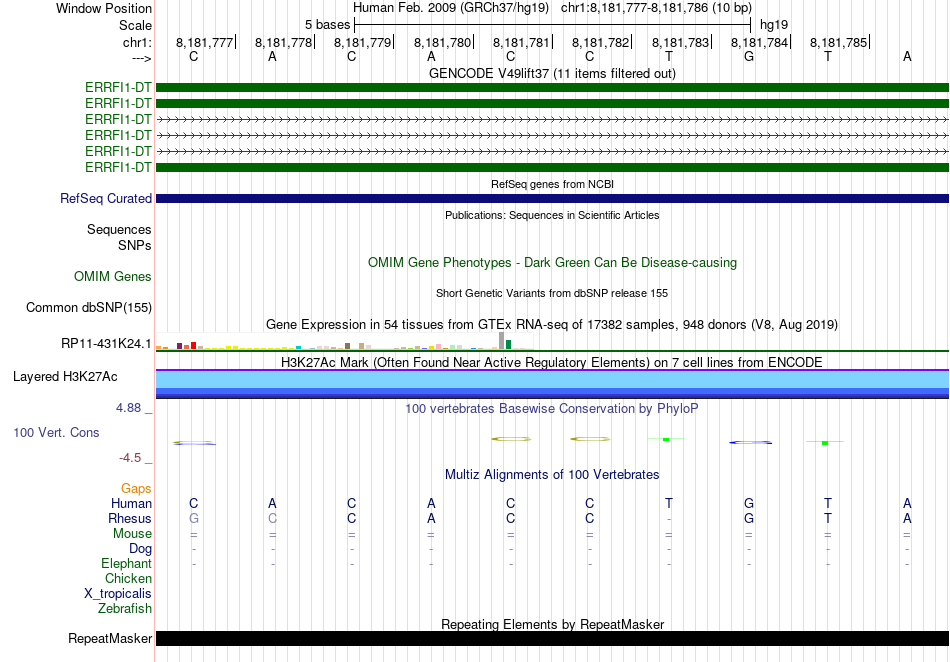Viewport: 950px width, 662px height.
Task: Open Multiz Alignments of 100 Vertebrates title
Action: [552, 474]
